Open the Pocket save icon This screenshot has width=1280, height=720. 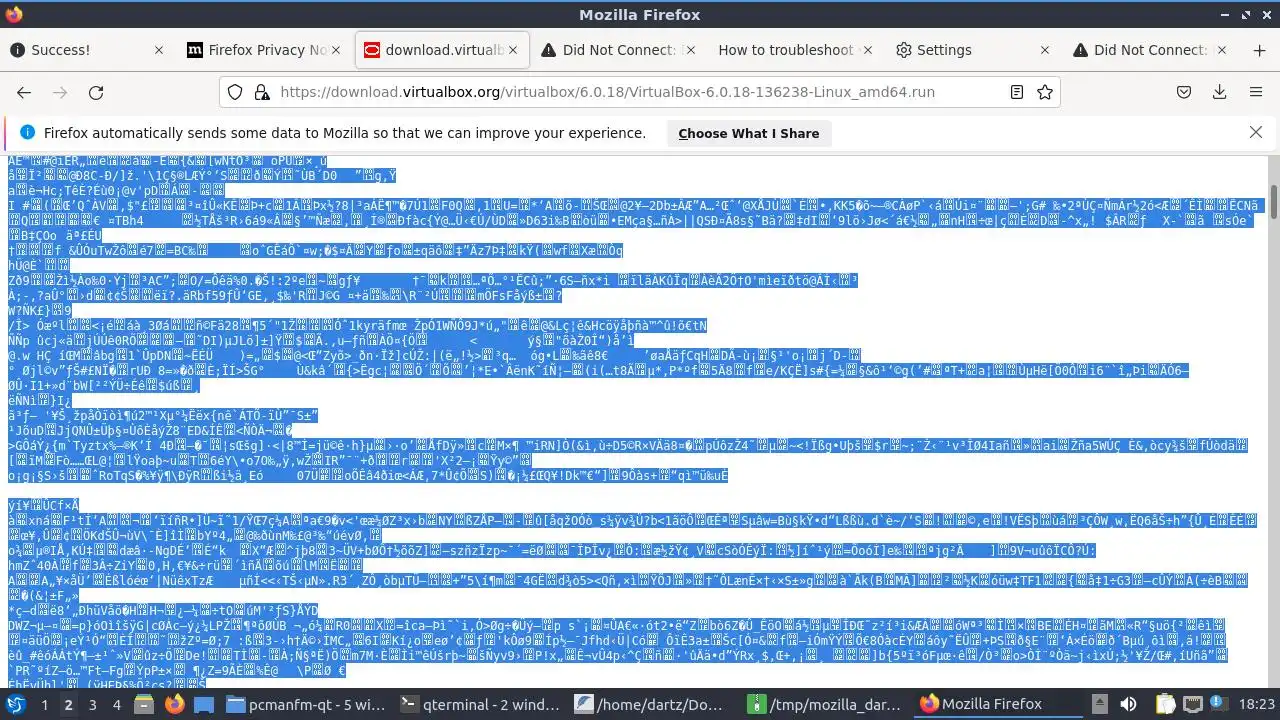(x=1184, y=92)
